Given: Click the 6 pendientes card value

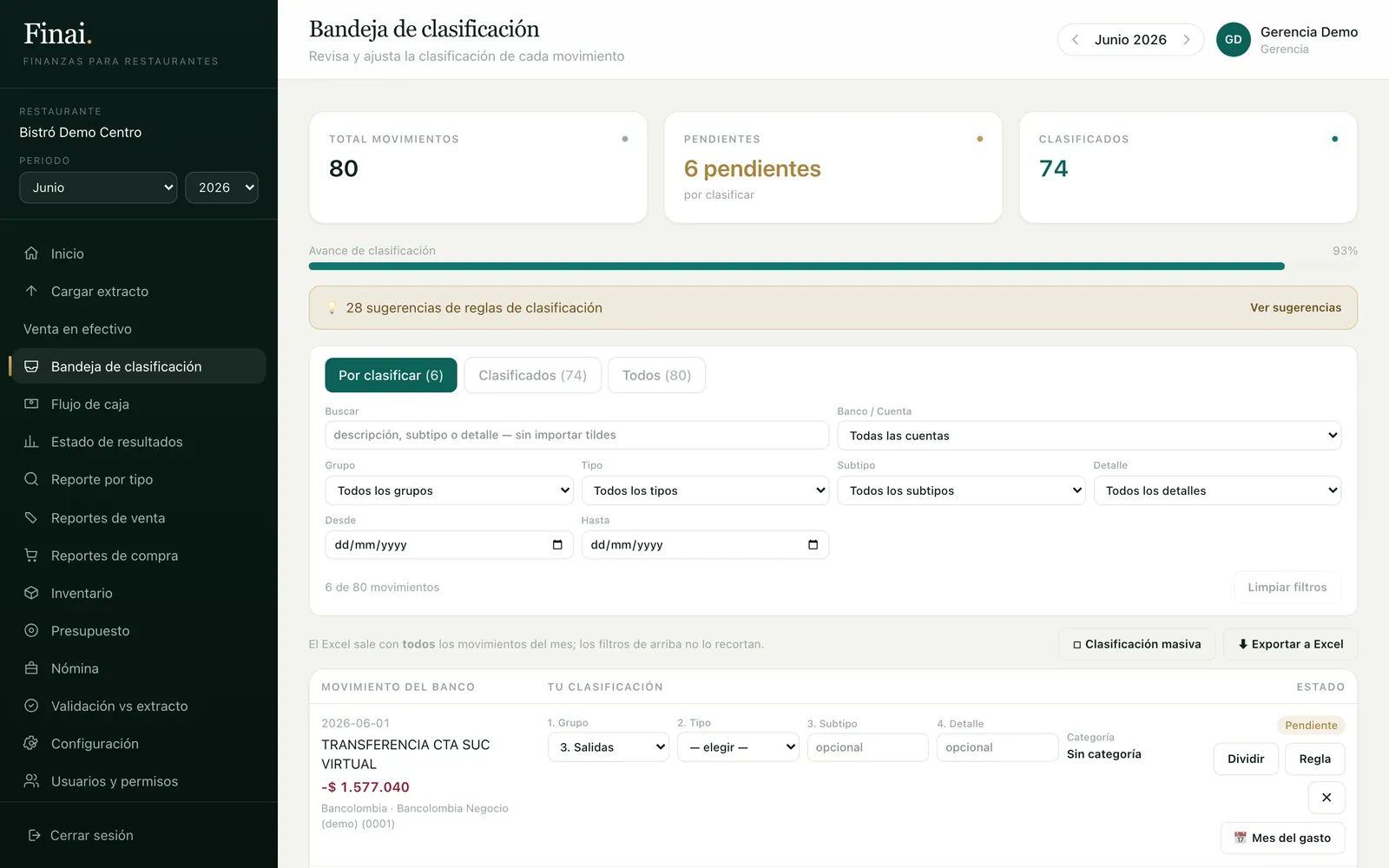Looking at the screenshot, I should (752, 168).
